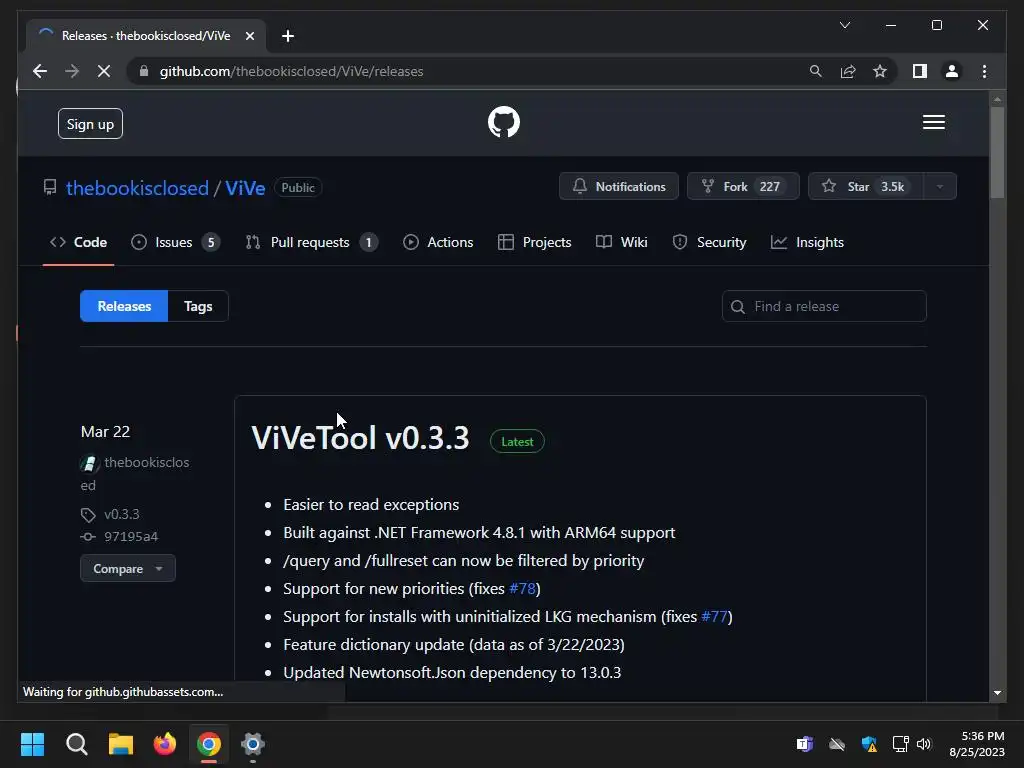Screen dimensions: 1024x768
Task: Toggle the Chrome side panel
Action: pos(920,71)
